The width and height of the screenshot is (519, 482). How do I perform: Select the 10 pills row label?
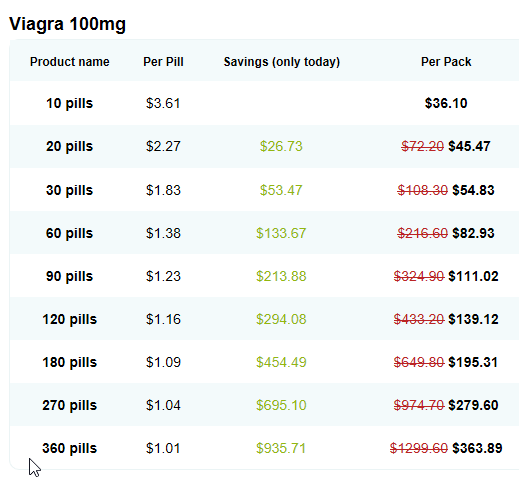pyautogui.click(x=69, y=103)
